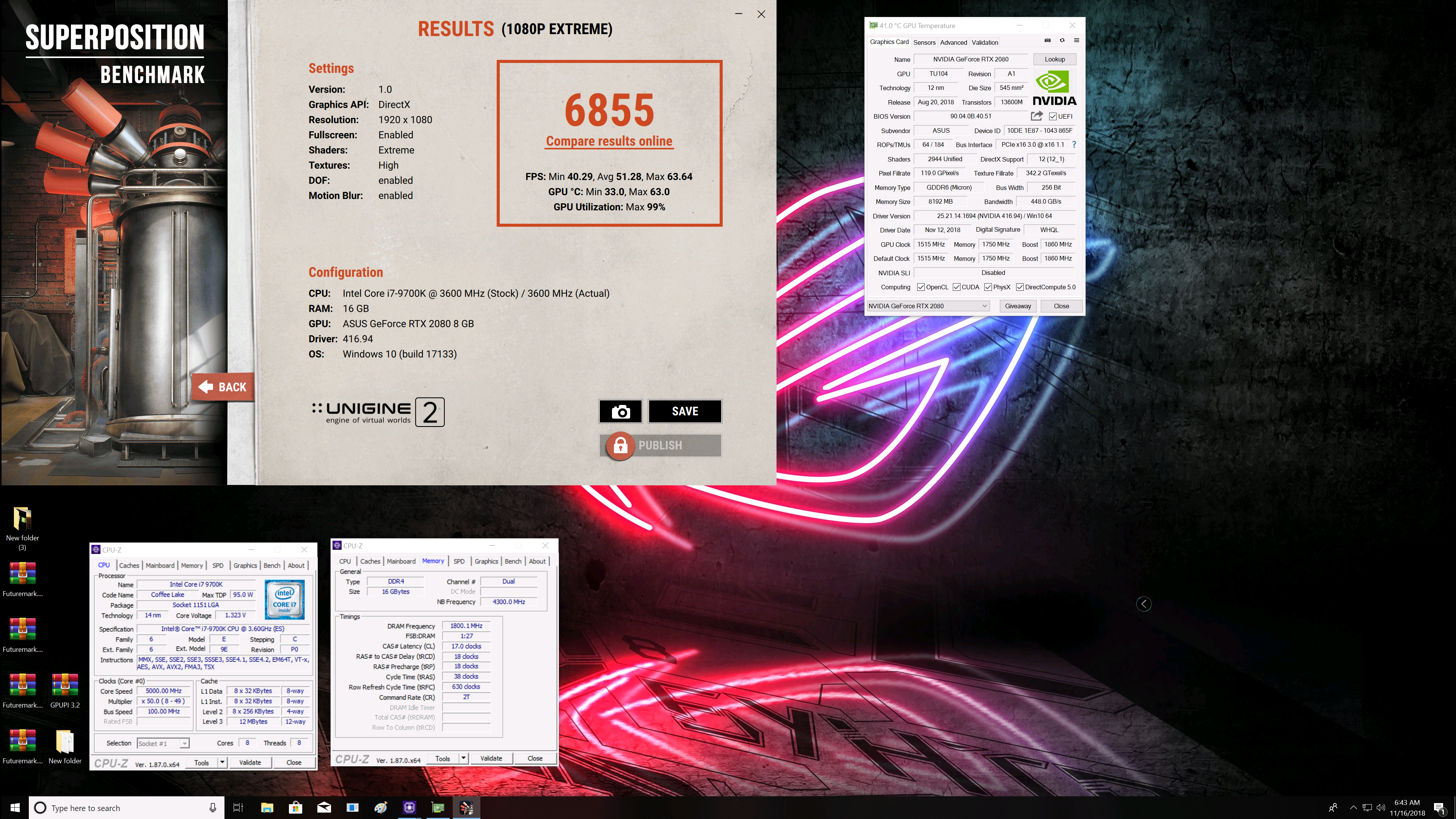
Task: Click the Cortana microphone icon
Action: click(212, 808)
